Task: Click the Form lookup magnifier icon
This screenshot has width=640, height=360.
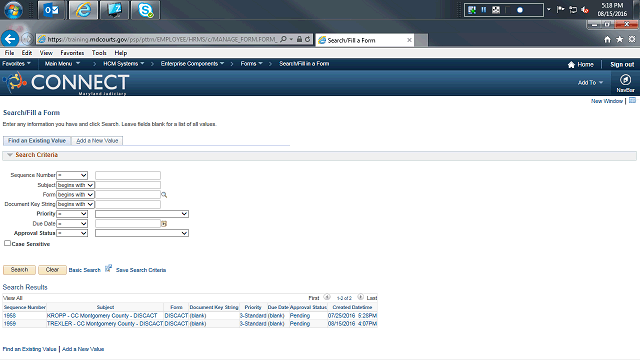Action: pyautogui.click(x=164, y=195)
